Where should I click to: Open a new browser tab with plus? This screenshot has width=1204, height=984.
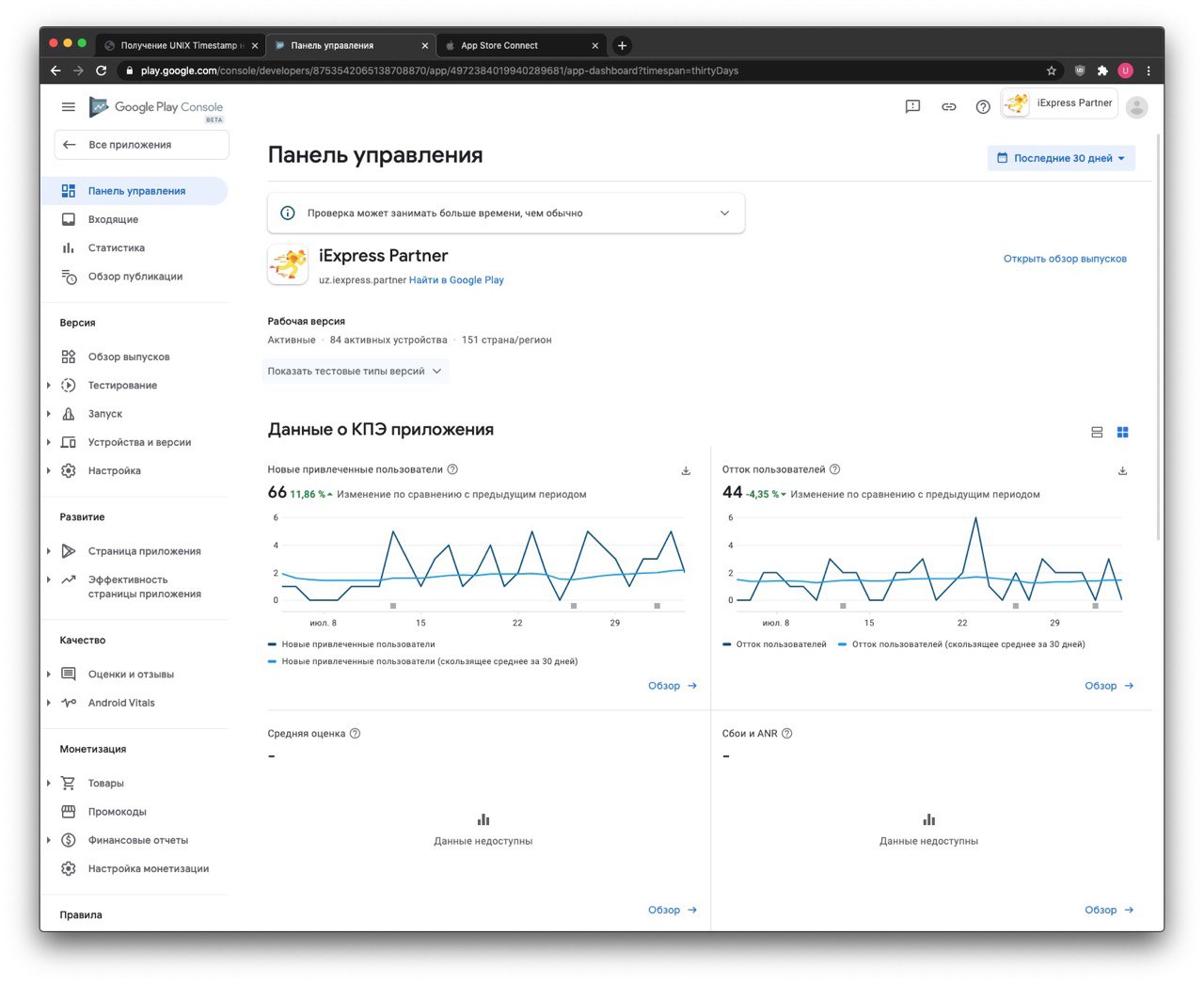click(x=622, y=45)
